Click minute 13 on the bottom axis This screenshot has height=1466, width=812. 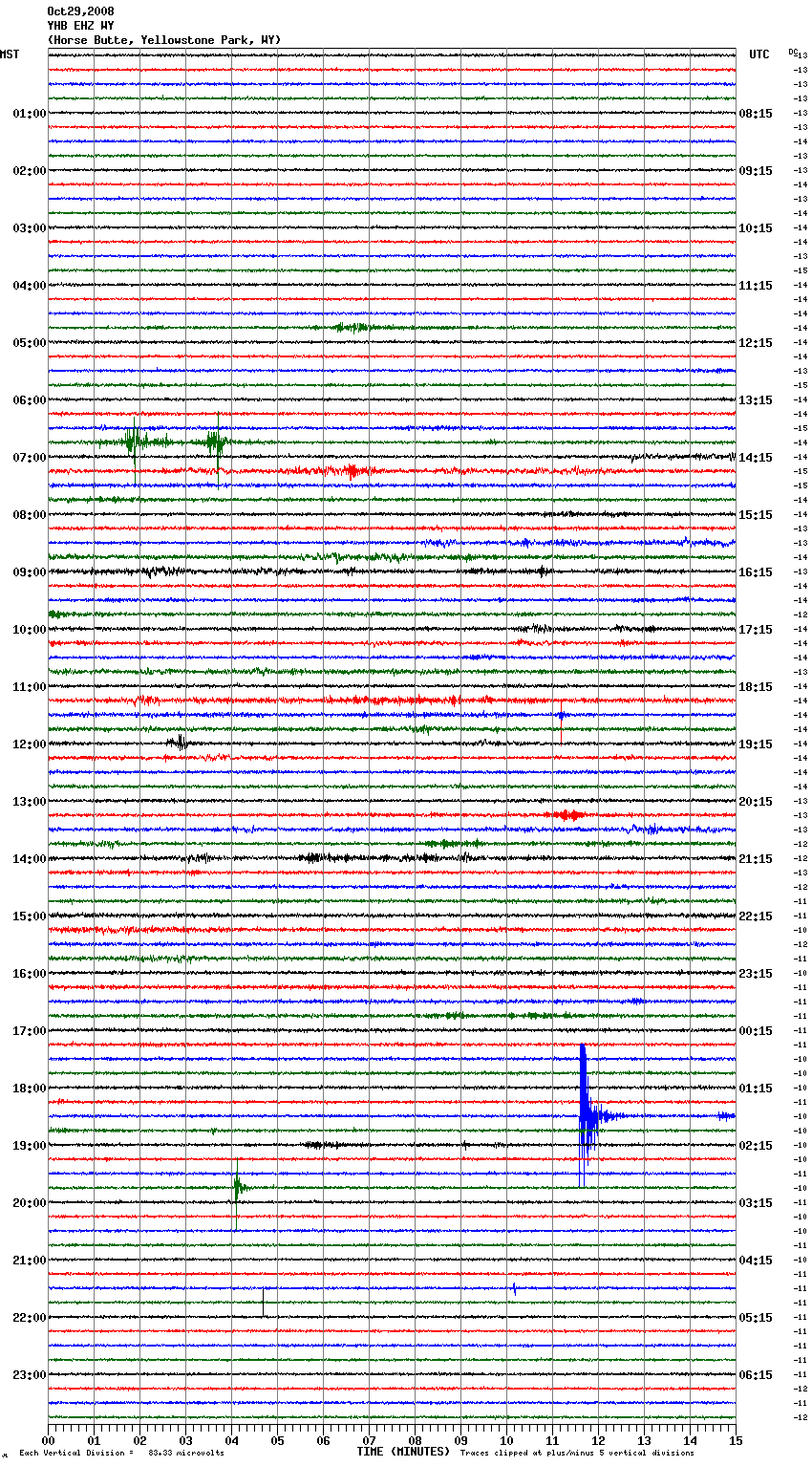[x=645, y=1440]
